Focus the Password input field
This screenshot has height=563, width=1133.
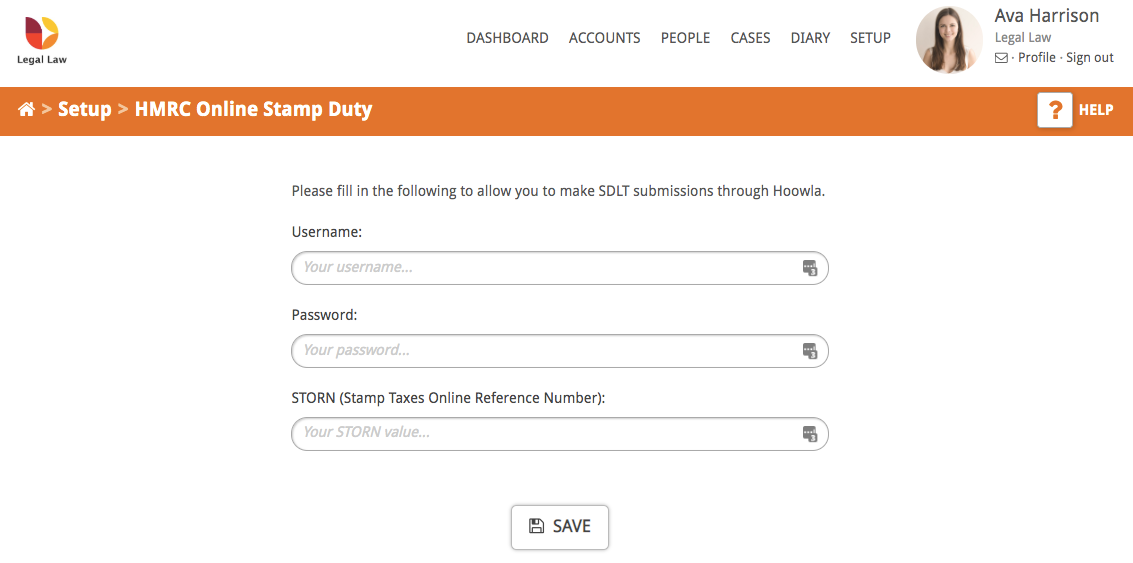(x=560, y=351)
